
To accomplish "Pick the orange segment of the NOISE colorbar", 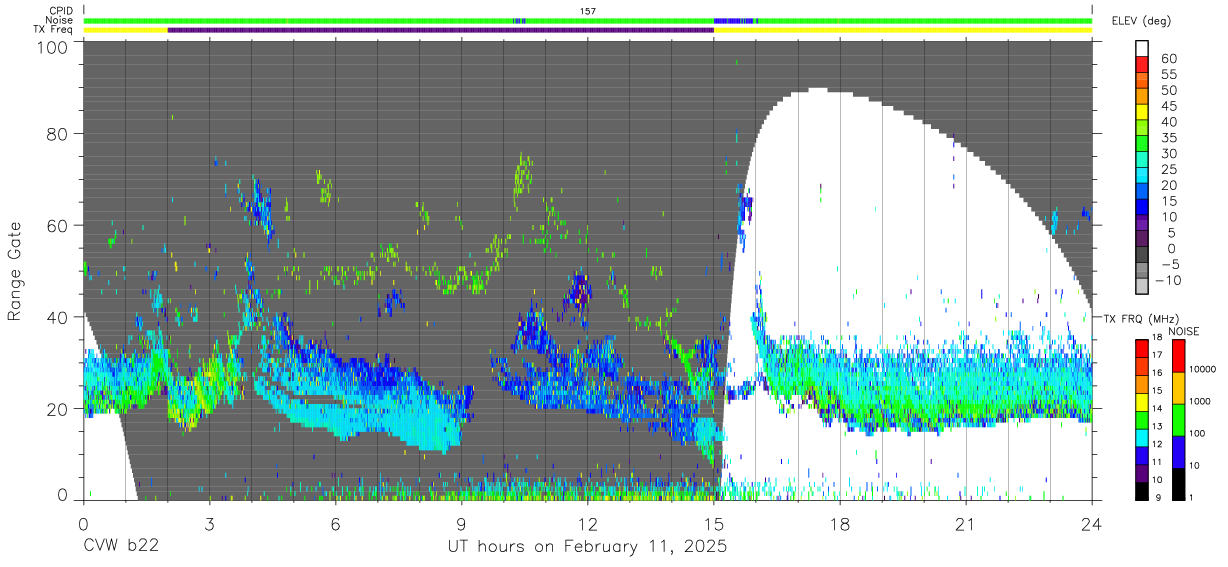I will (1178, 388).
